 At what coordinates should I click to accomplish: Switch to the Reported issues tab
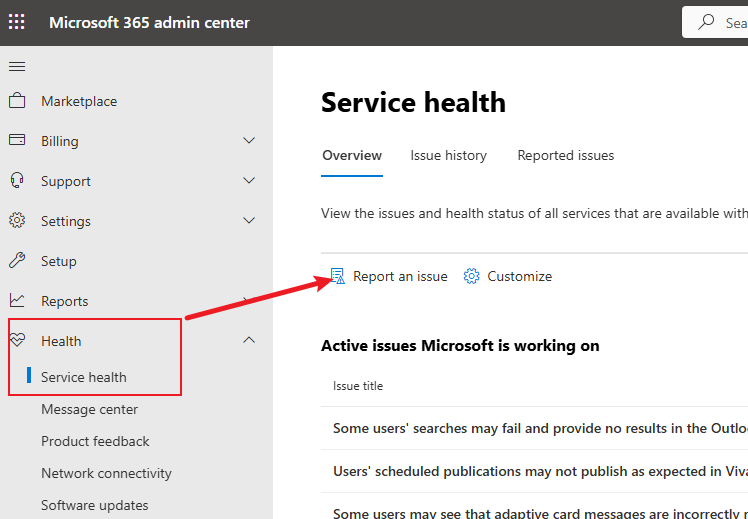point(566,156)
